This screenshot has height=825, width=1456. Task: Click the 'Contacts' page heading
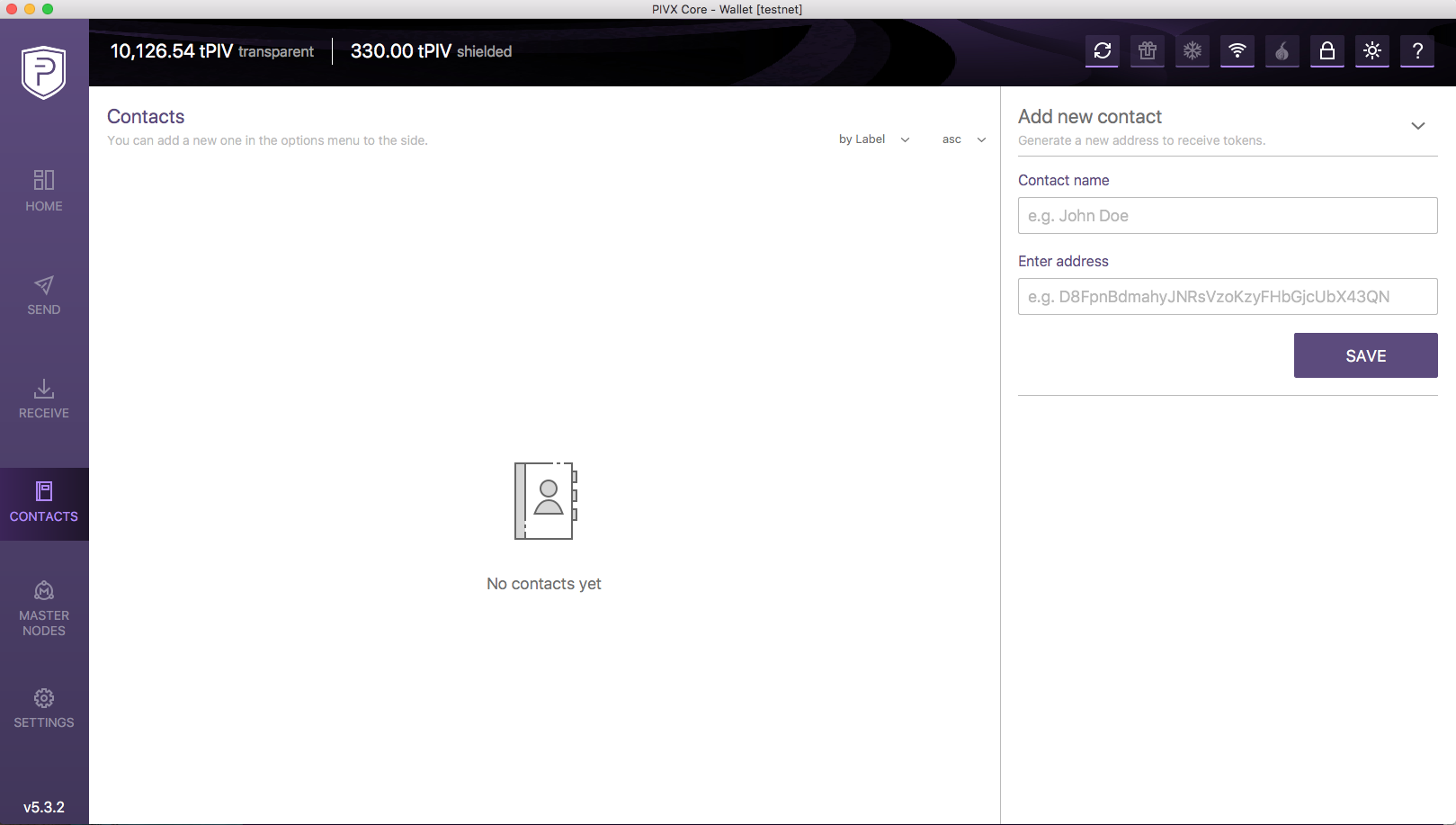(146, 117)
